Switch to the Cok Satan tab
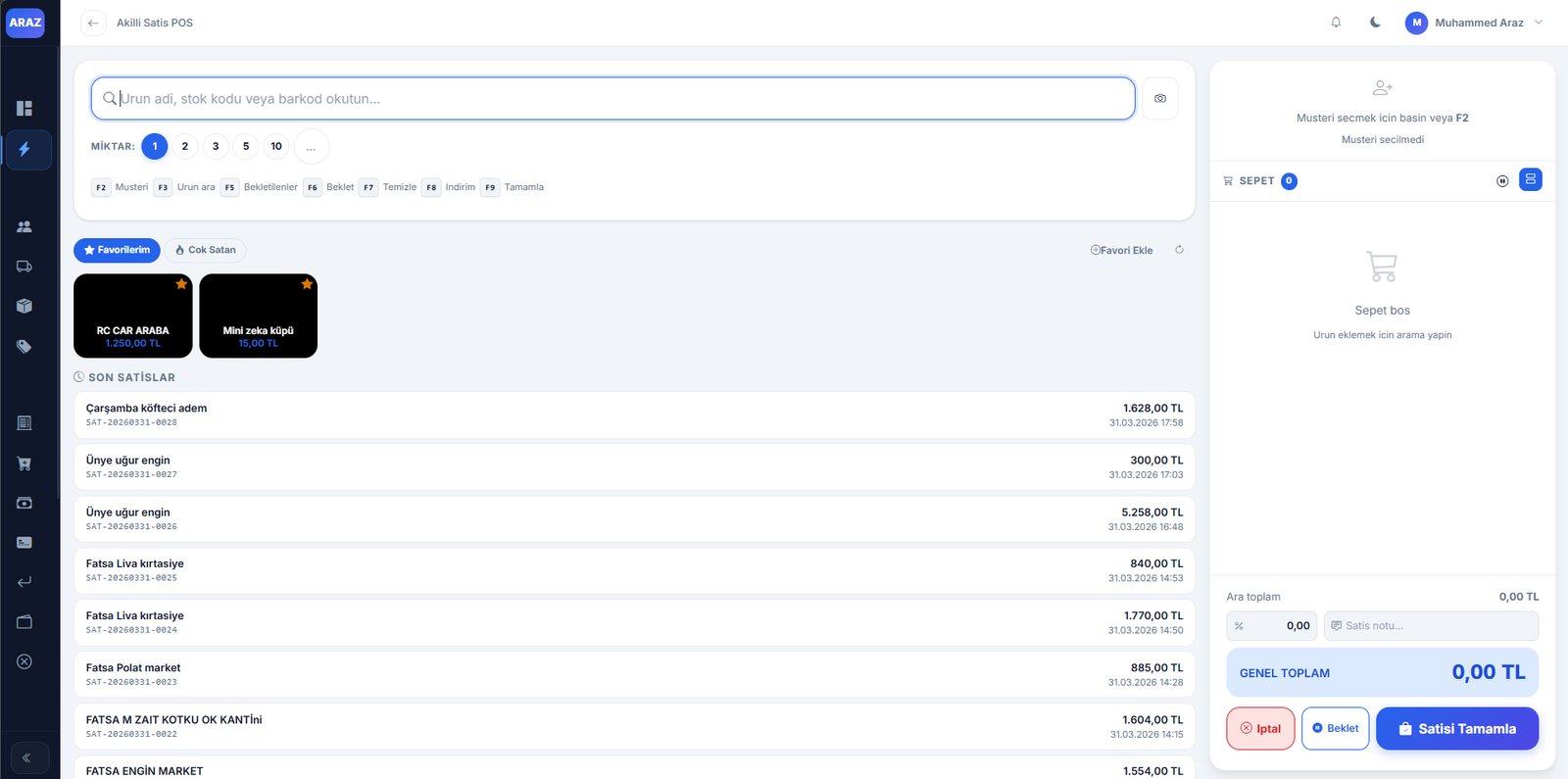The width and height of the screenshot is (1568, 779). 206,250
